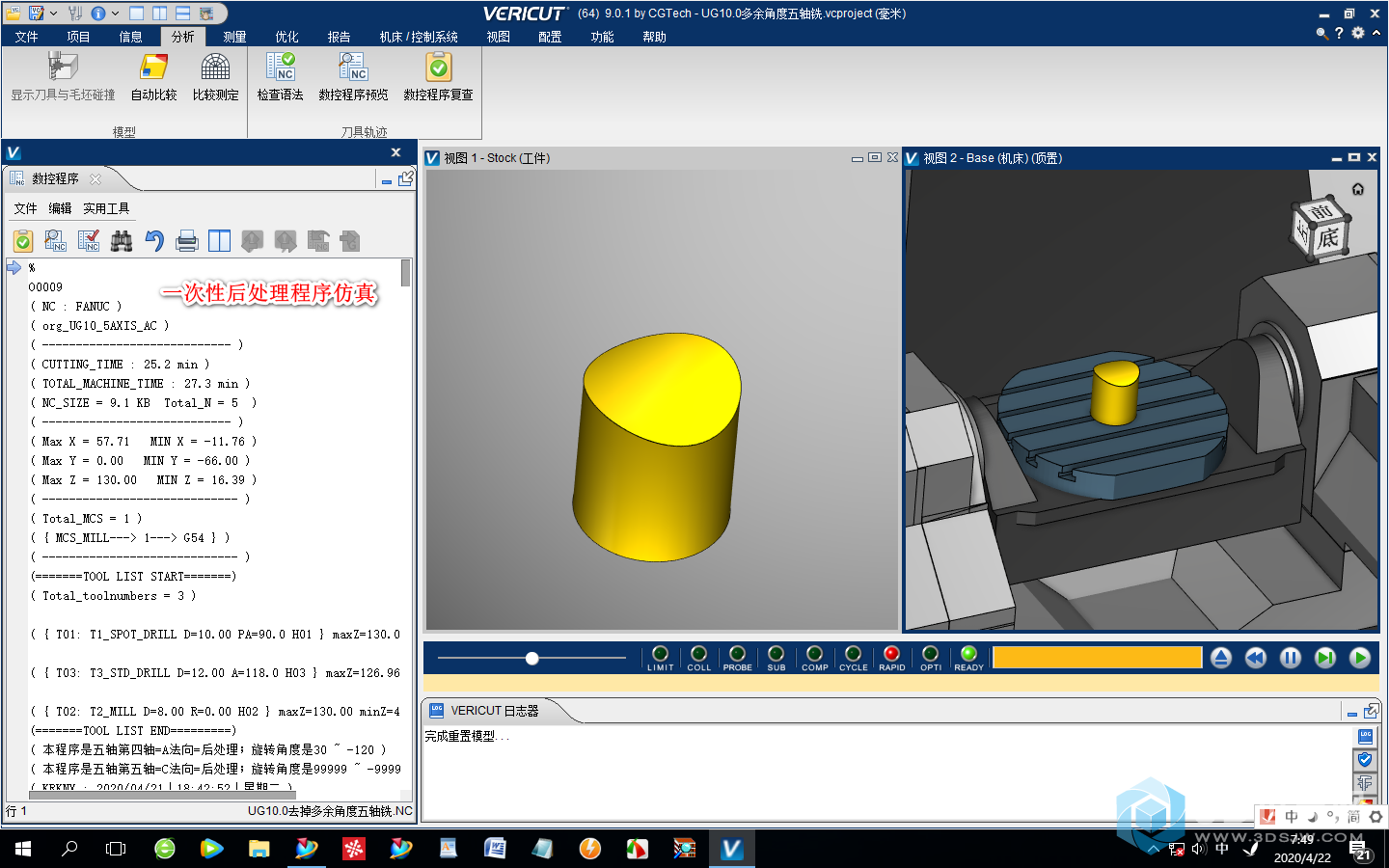The width and height of the screenshot is (1389, 868).
Task: Click the VERICUT taskbar icon
Action: click(732, 849)
